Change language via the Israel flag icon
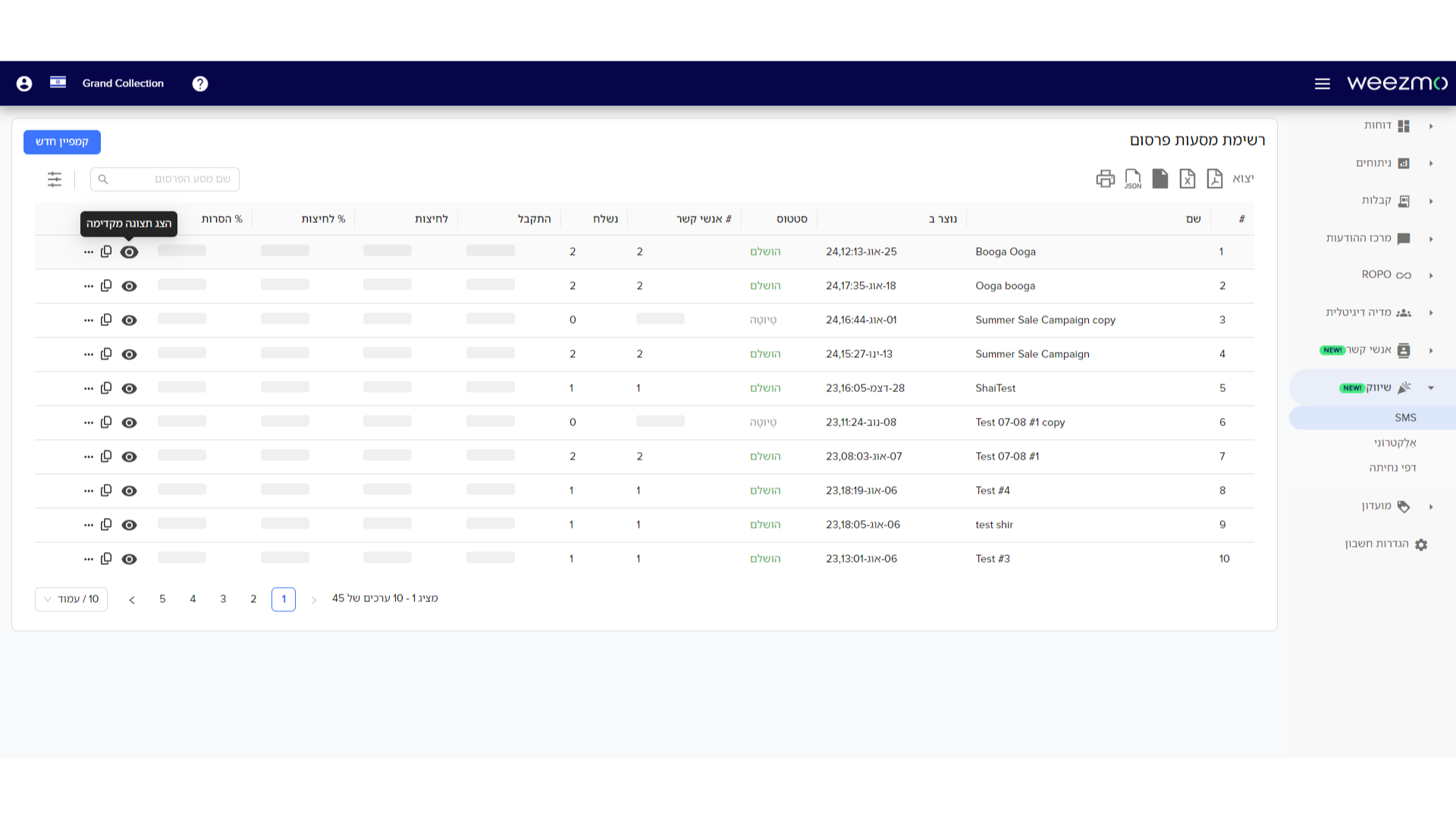The width and height of the screenshot is (1456, 819). 58,83
